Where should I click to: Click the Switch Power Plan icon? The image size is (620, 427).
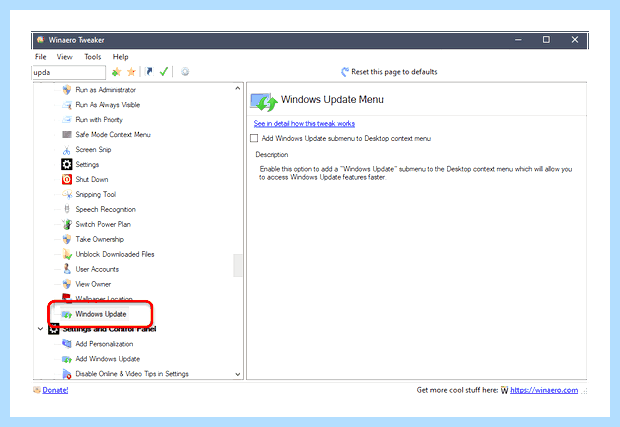67,224
